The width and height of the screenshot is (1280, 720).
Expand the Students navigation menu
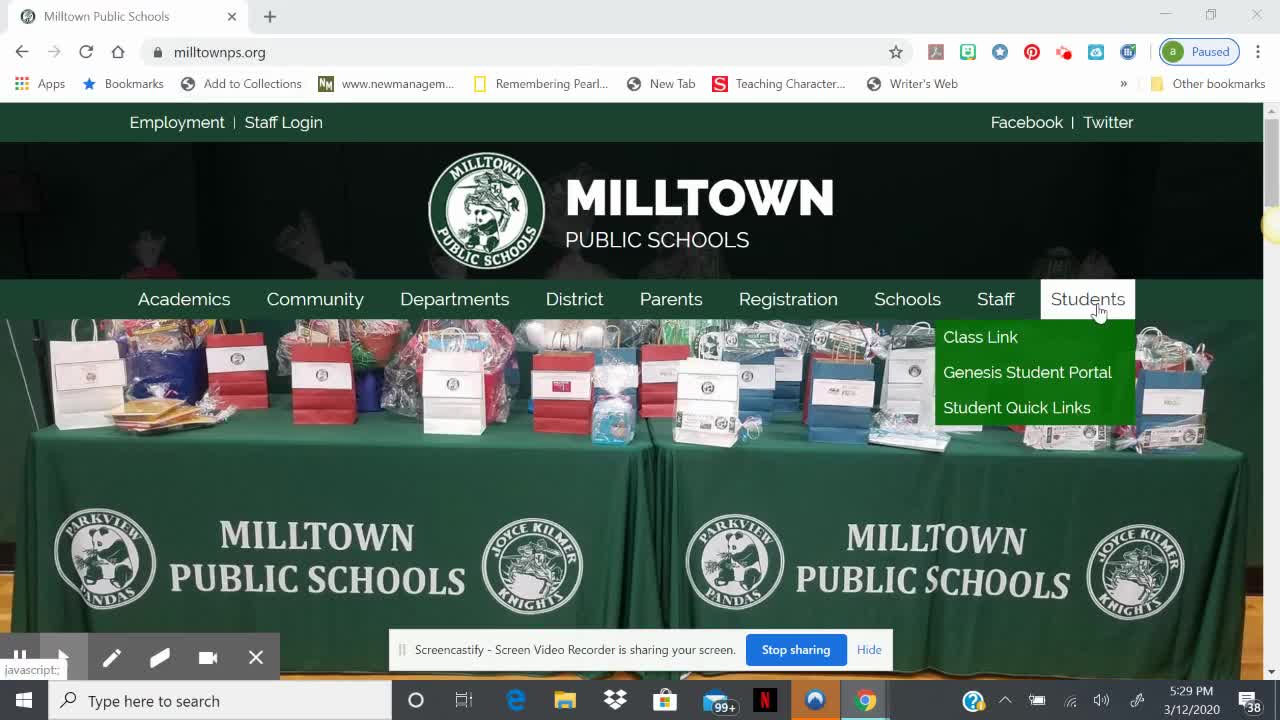(x=1087, y=299)
